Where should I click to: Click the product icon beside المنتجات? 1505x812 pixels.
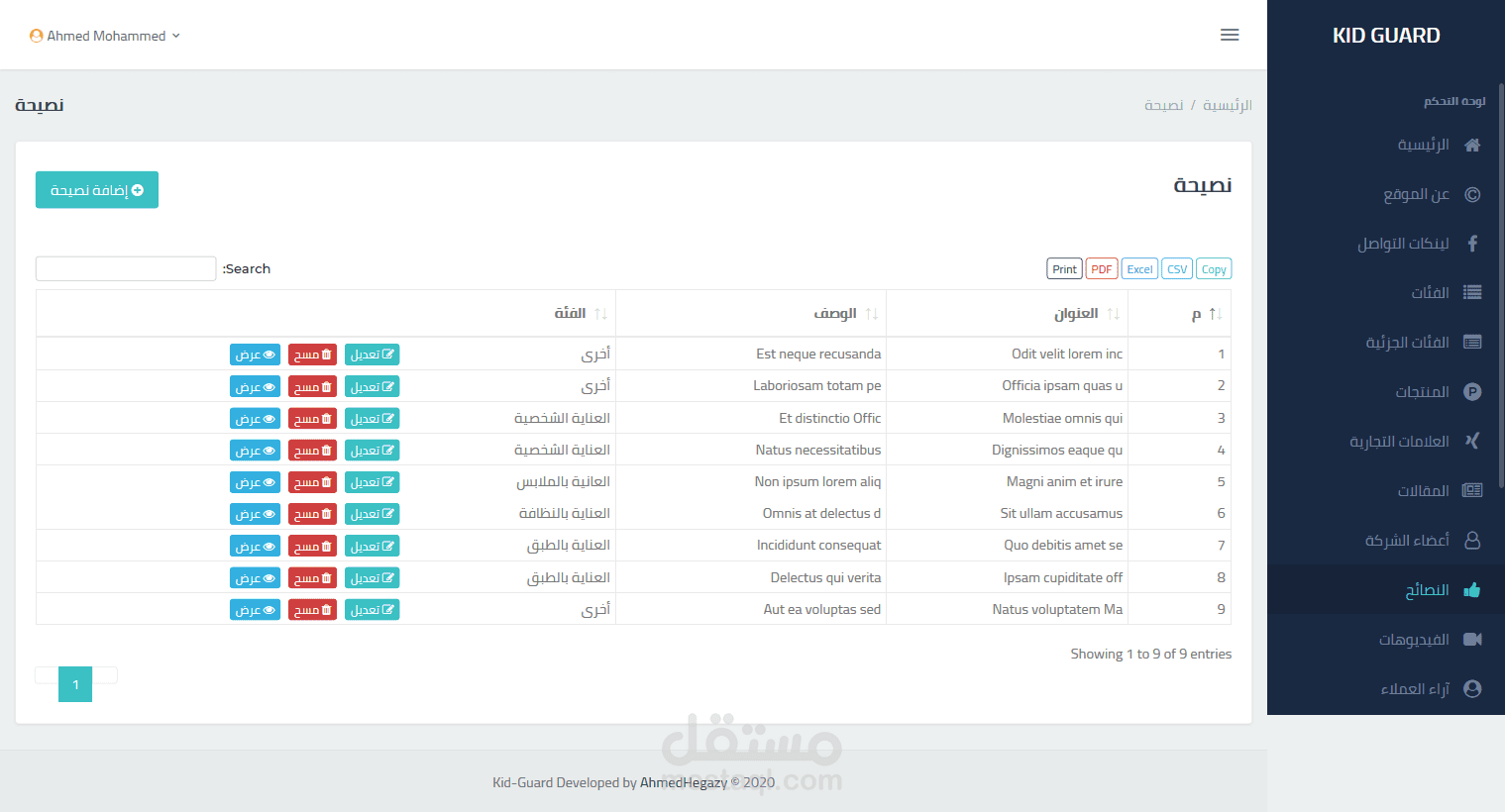(1472, 392)
